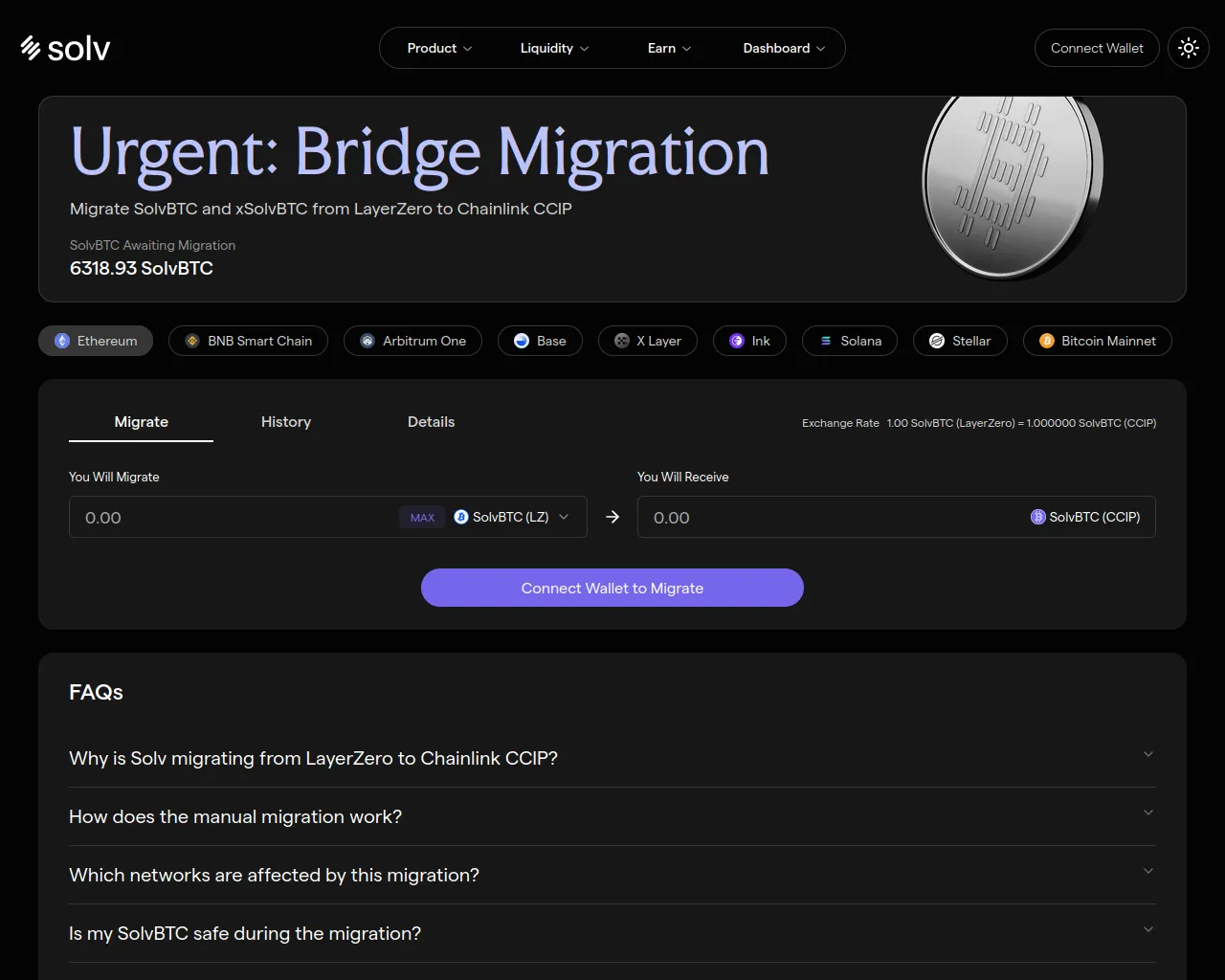Click the question 'Which networks are affected by this migration?'
Viewport: 1225px width, 980px height.
pos(274,875)
